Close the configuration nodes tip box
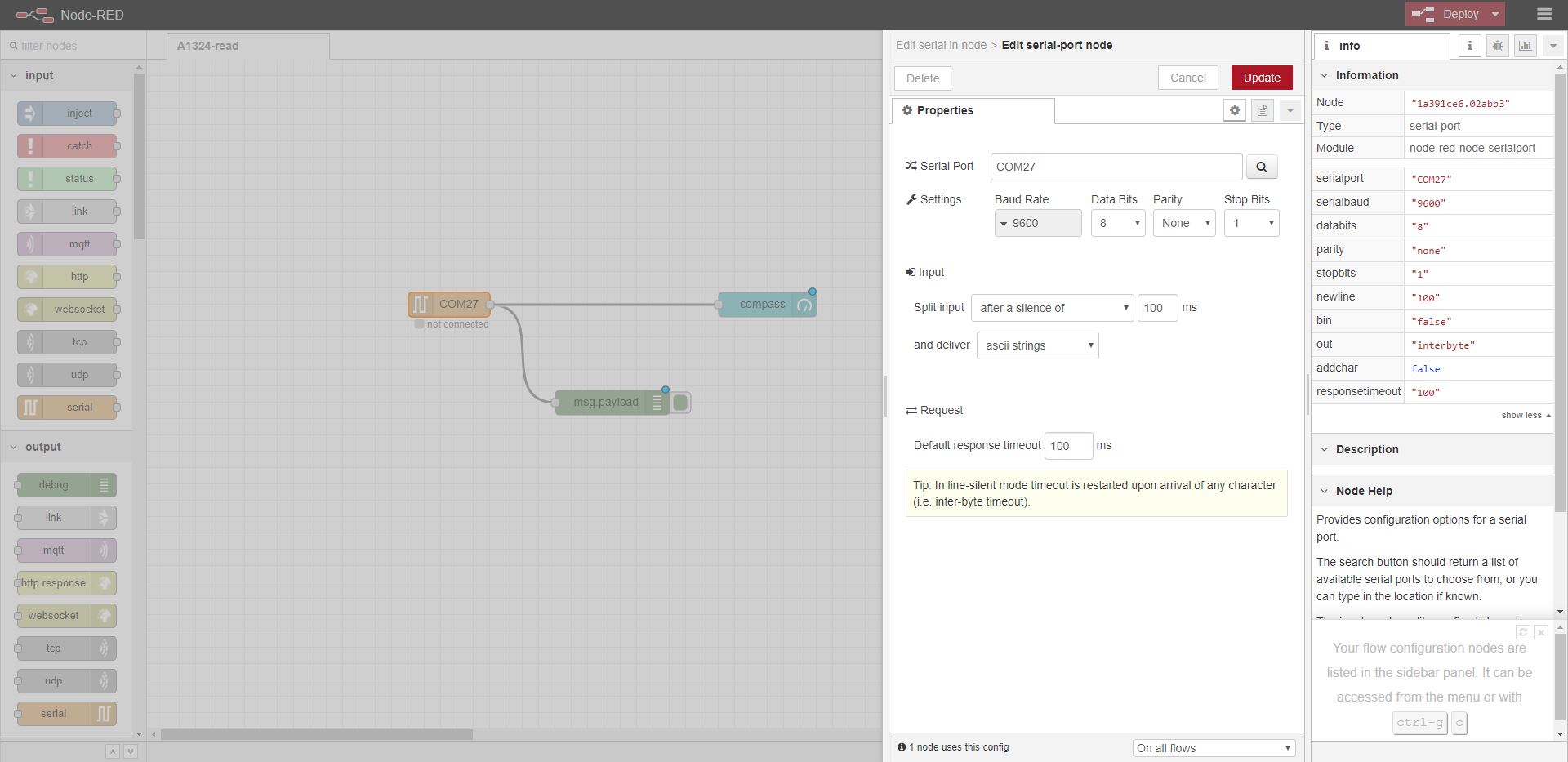The width and height of the screenshot is (1568, 762). (1541, 632)
